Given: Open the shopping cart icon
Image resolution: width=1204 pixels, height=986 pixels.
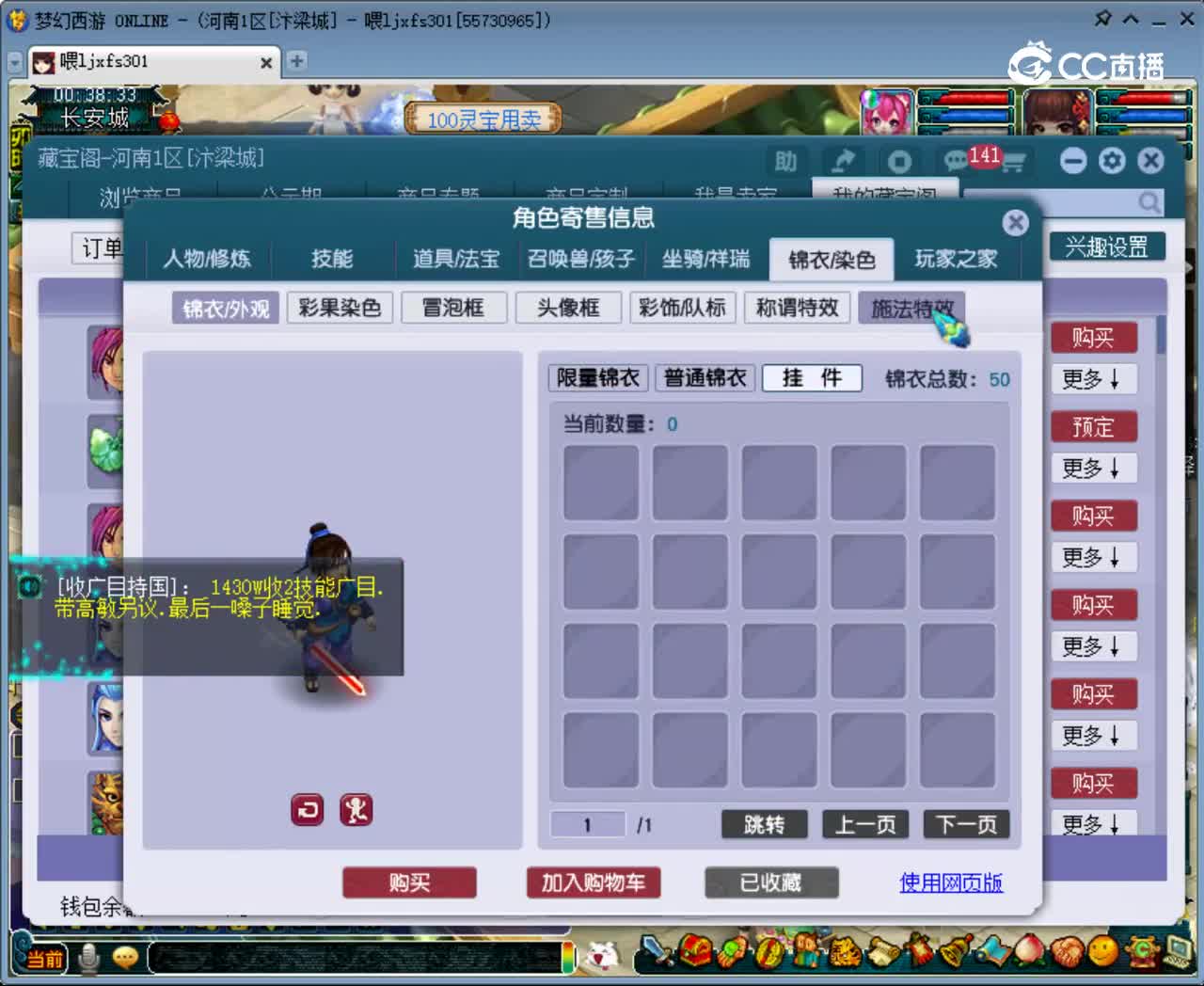Looking at the screenshot, I should (x=1014, y=162).
